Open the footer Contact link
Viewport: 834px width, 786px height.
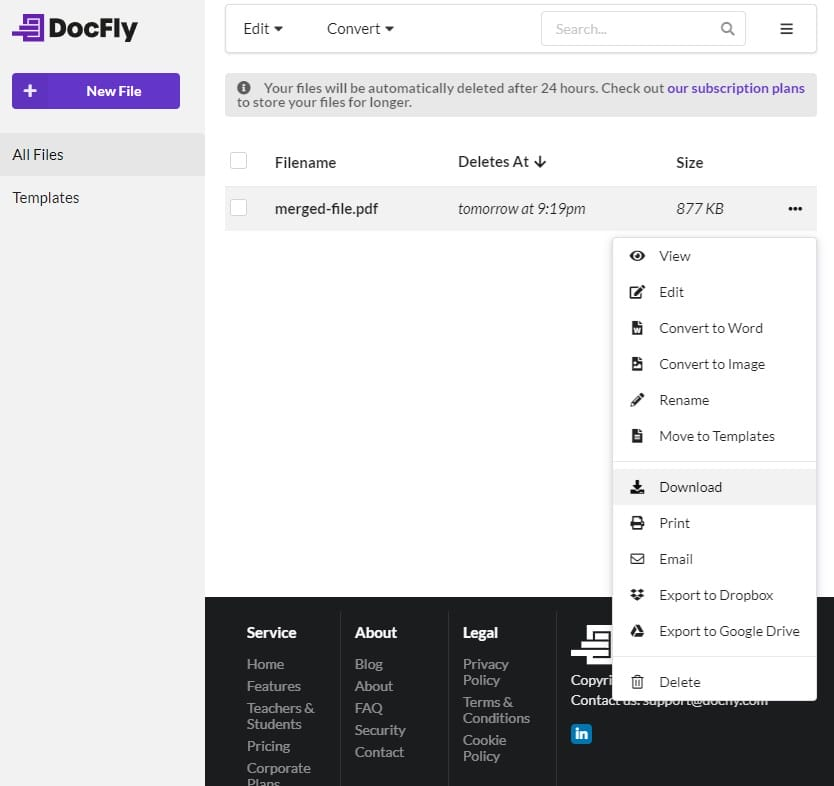(x=379, y=751)
